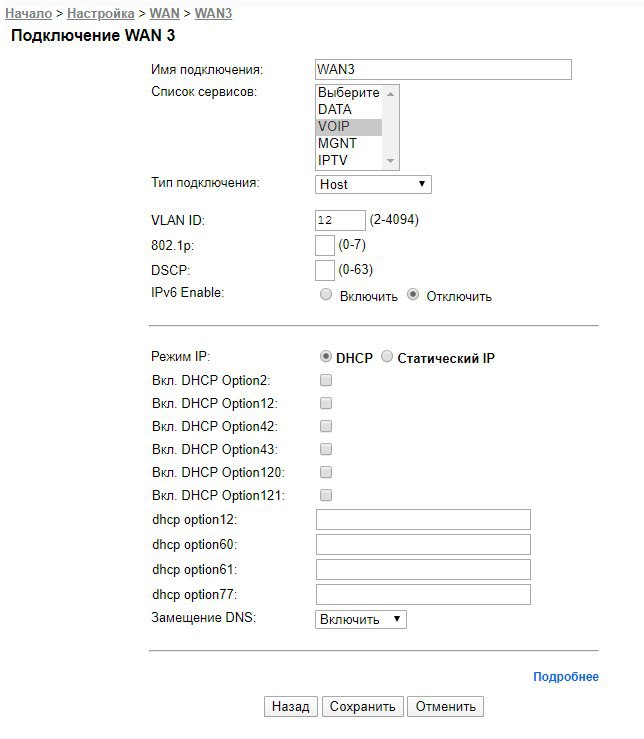Enable IPv6 with the Включить radio
This screenshot has height=739, width=644.
point(325,295)
